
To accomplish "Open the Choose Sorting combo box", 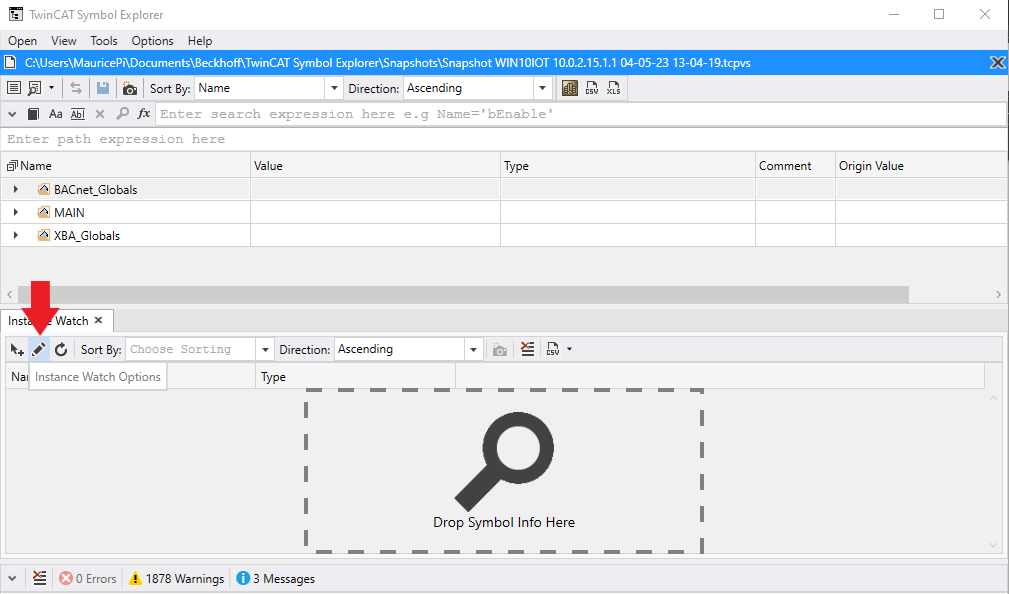I will (x=199, y=349).
